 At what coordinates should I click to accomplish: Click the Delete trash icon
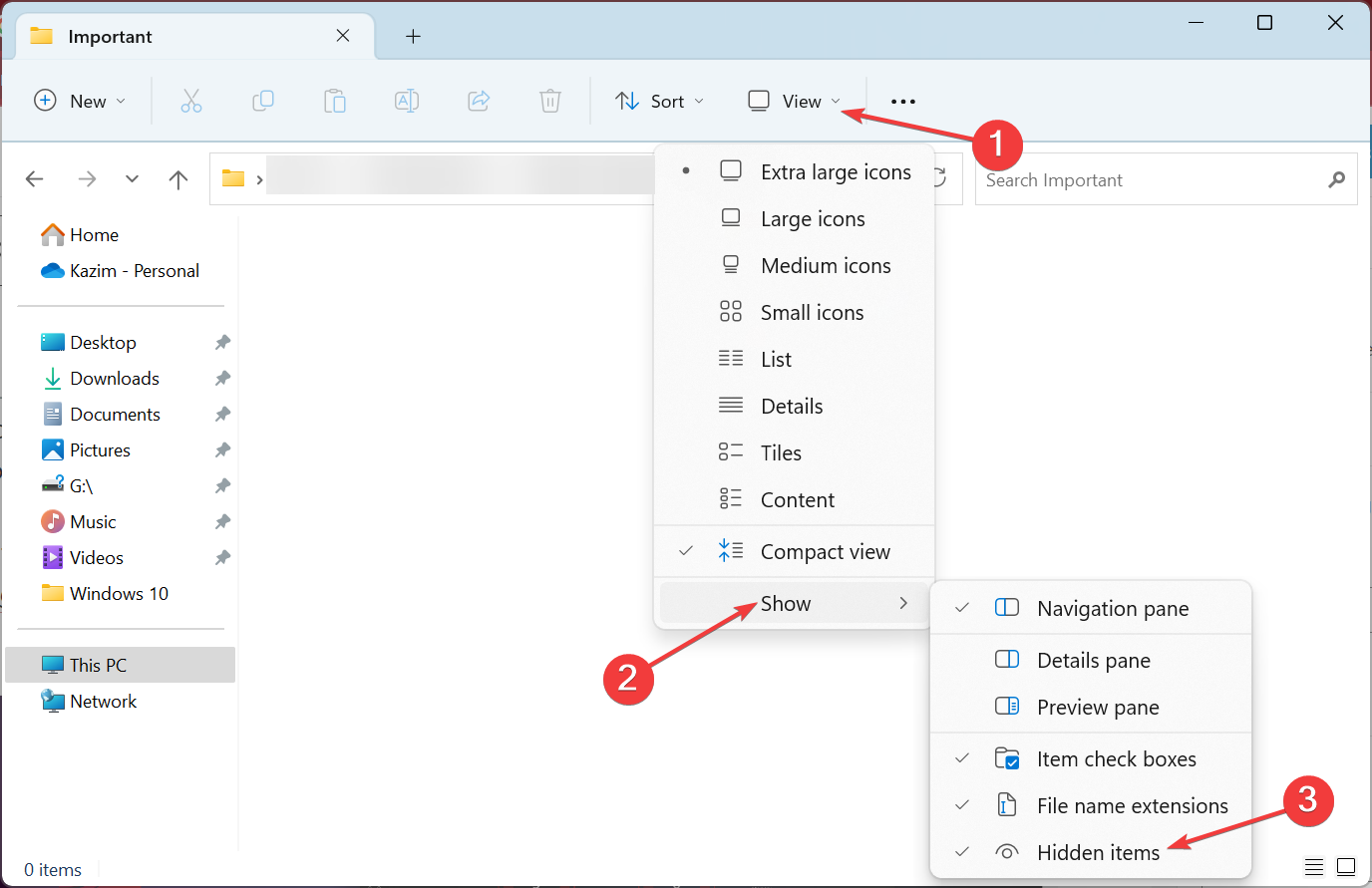pyautogui.click(x=550, y=101)
